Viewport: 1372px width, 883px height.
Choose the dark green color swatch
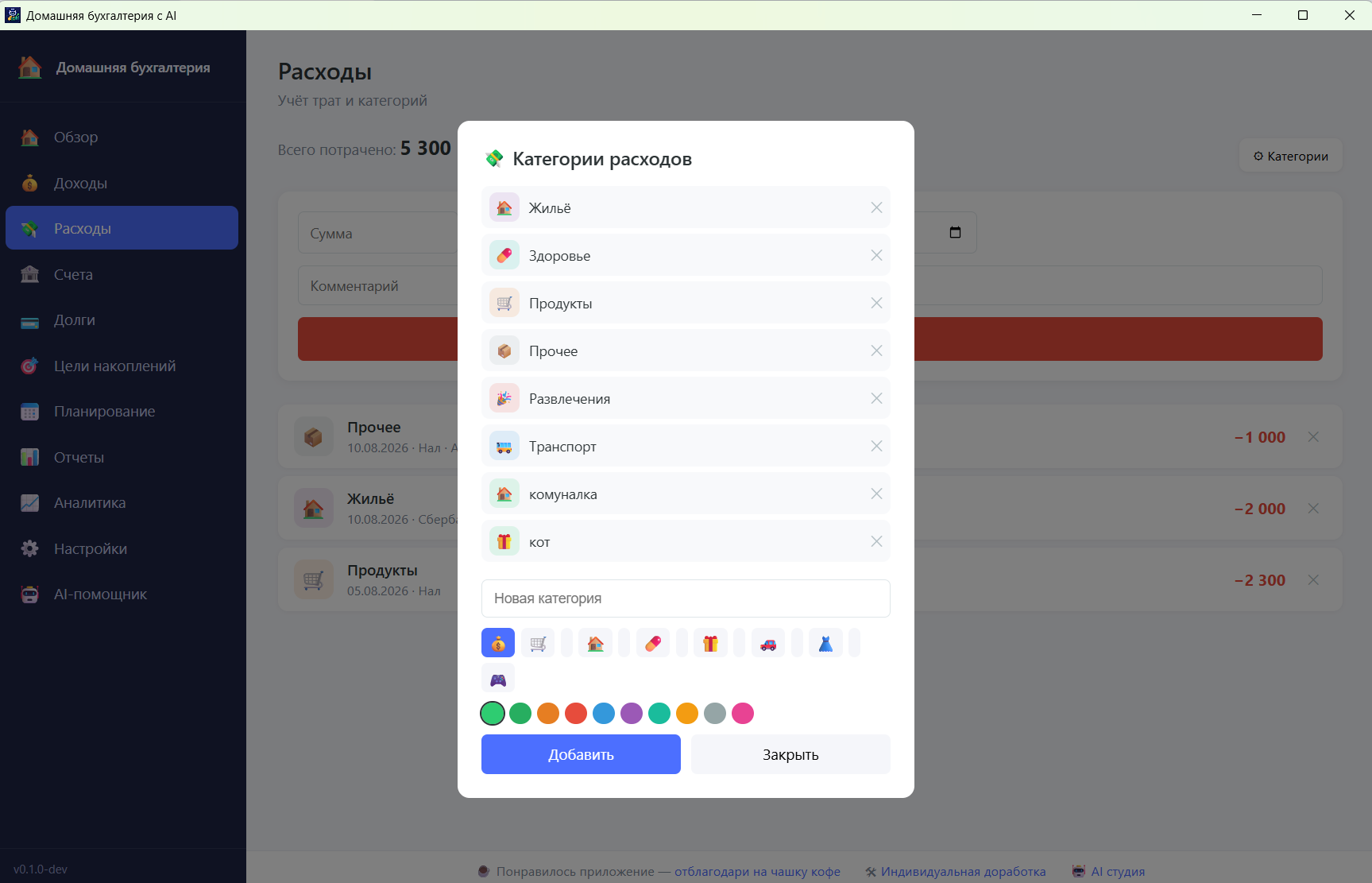pyautogui.click(x=520, y=713)
